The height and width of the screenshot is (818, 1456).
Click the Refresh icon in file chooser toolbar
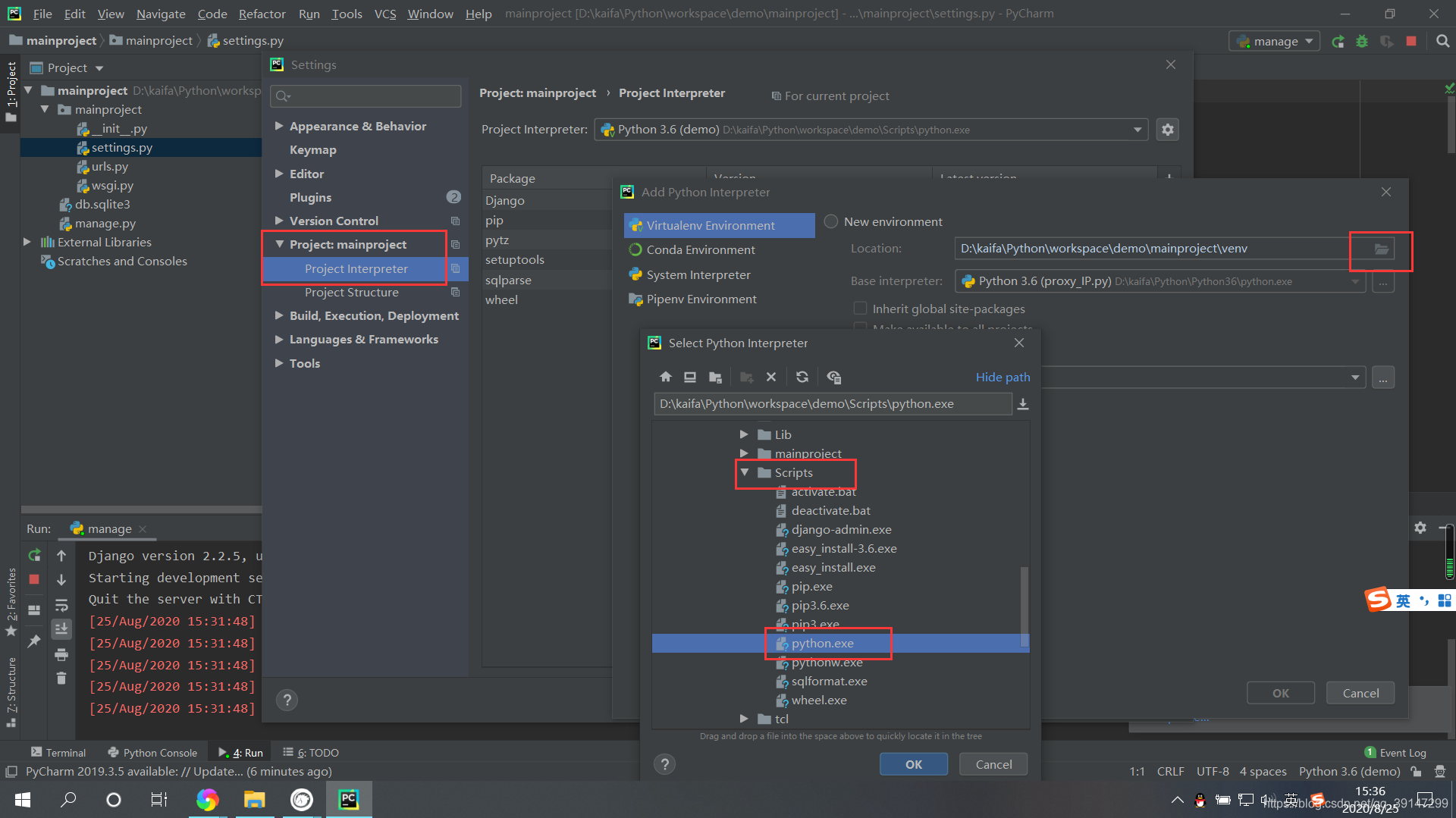[802, 377]
